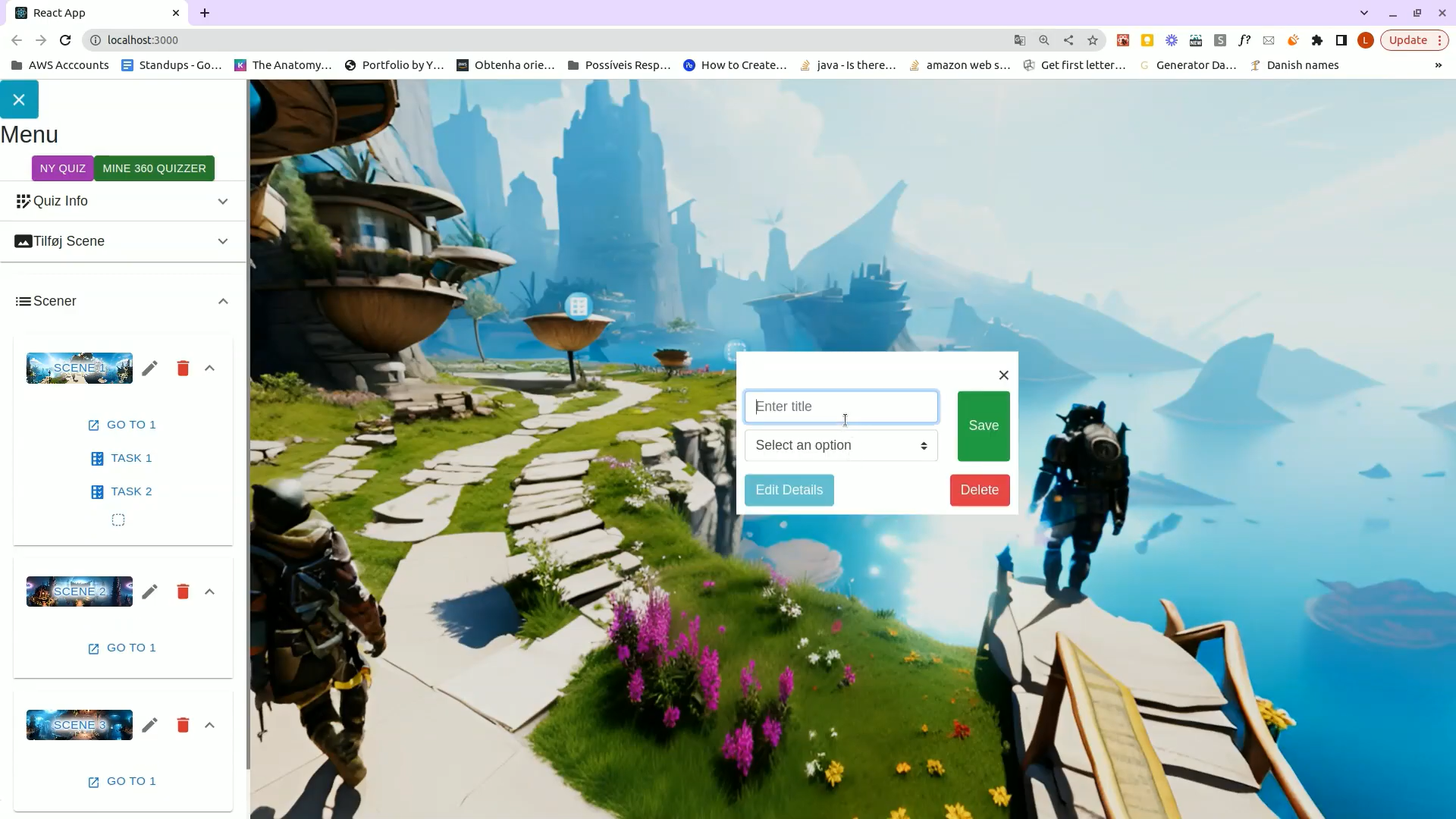Open a new browser tab
The image size is (1456, 819).
click(x=205, y=13)
